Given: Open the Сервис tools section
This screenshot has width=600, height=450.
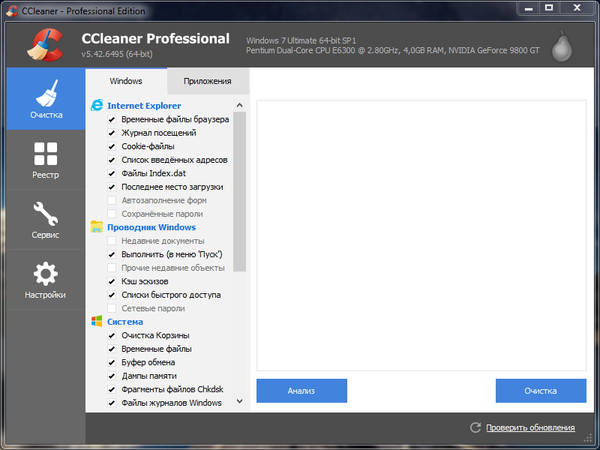Looking at the screenshot, I should pos(45,220).
